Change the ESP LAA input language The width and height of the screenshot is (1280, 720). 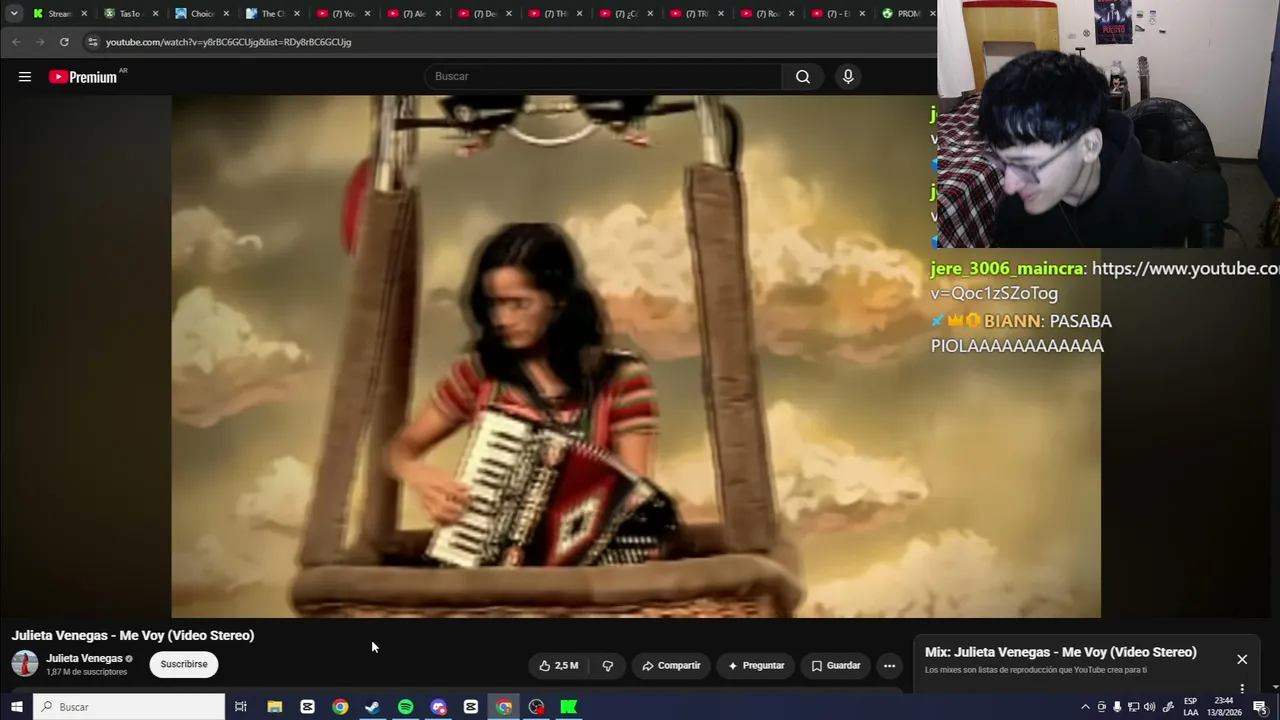pos(1191,707)
